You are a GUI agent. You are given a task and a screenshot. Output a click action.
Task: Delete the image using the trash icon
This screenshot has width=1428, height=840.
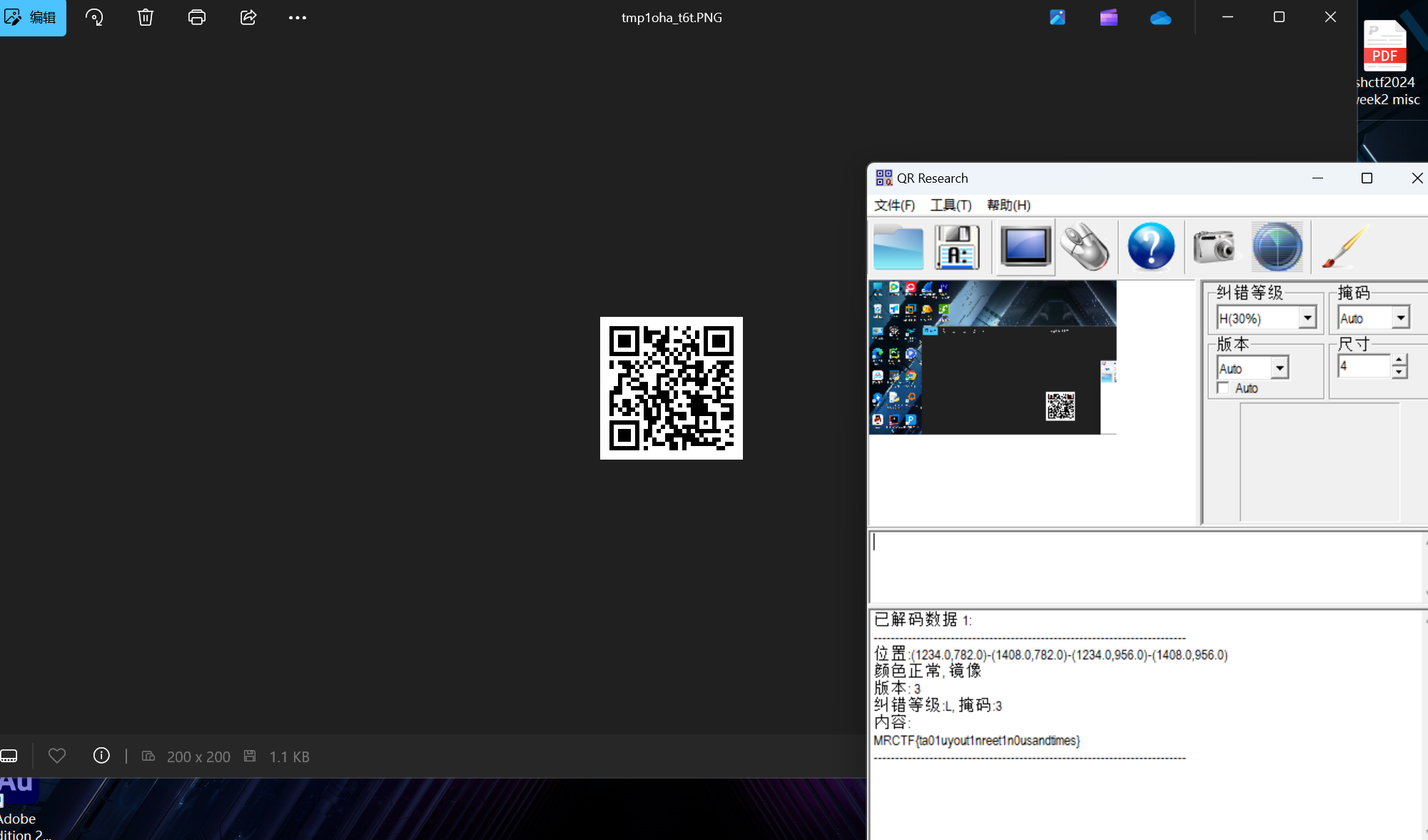coord(146,17)
